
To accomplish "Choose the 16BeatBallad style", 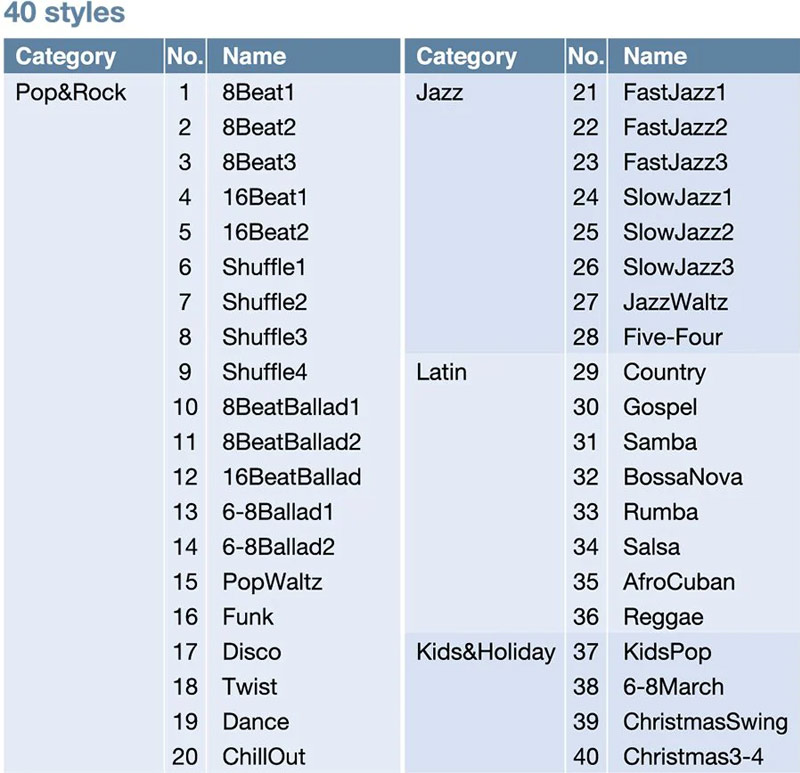I will tap(292, 477).
